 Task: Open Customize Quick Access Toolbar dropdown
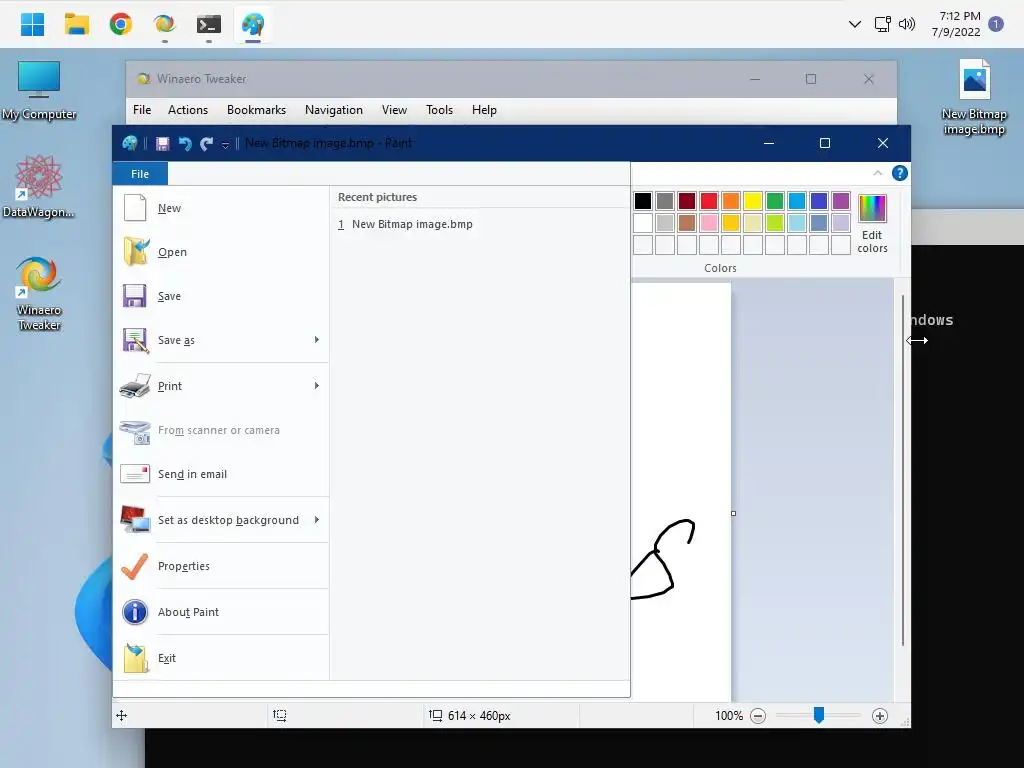[225, 144]
